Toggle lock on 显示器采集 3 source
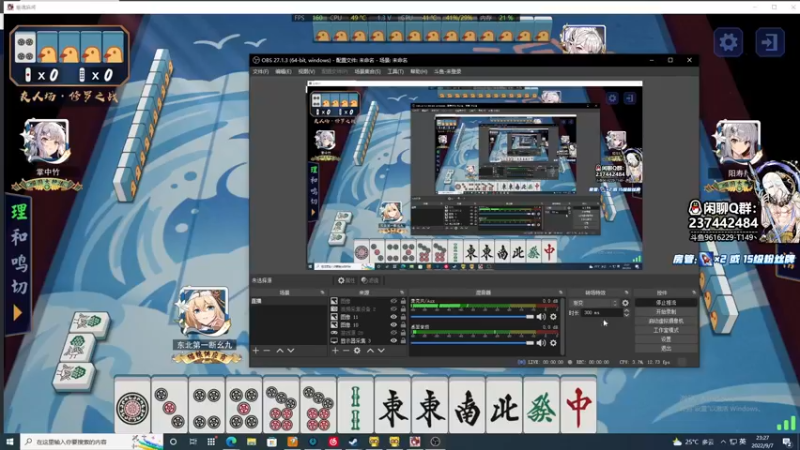The height and width of the screenshot is (450, 800). [403, 340]
